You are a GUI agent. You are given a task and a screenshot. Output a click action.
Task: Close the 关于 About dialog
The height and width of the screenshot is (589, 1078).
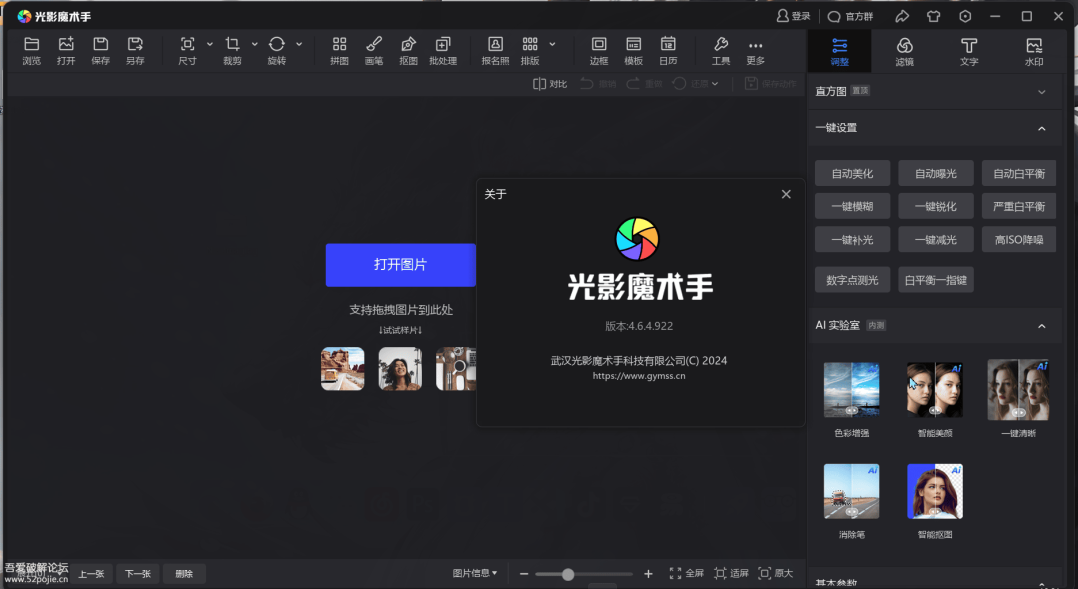point(786,195)
